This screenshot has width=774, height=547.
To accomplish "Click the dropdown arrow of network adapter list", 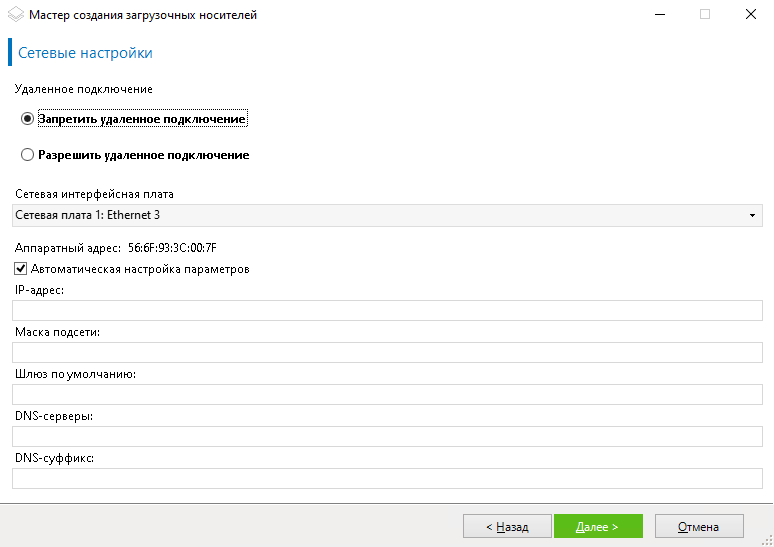I will point(752,215).
